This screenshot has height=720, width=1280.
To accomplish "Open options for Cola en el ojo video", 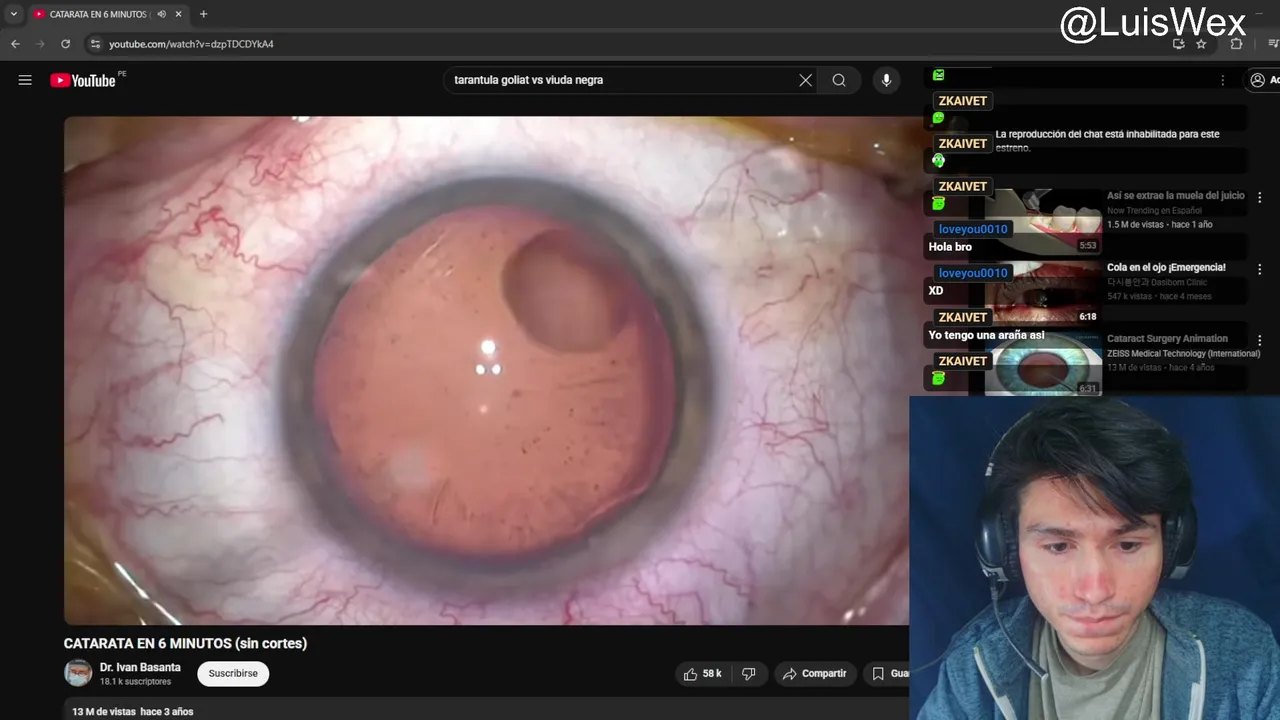I will click(x=1259, y=269).
